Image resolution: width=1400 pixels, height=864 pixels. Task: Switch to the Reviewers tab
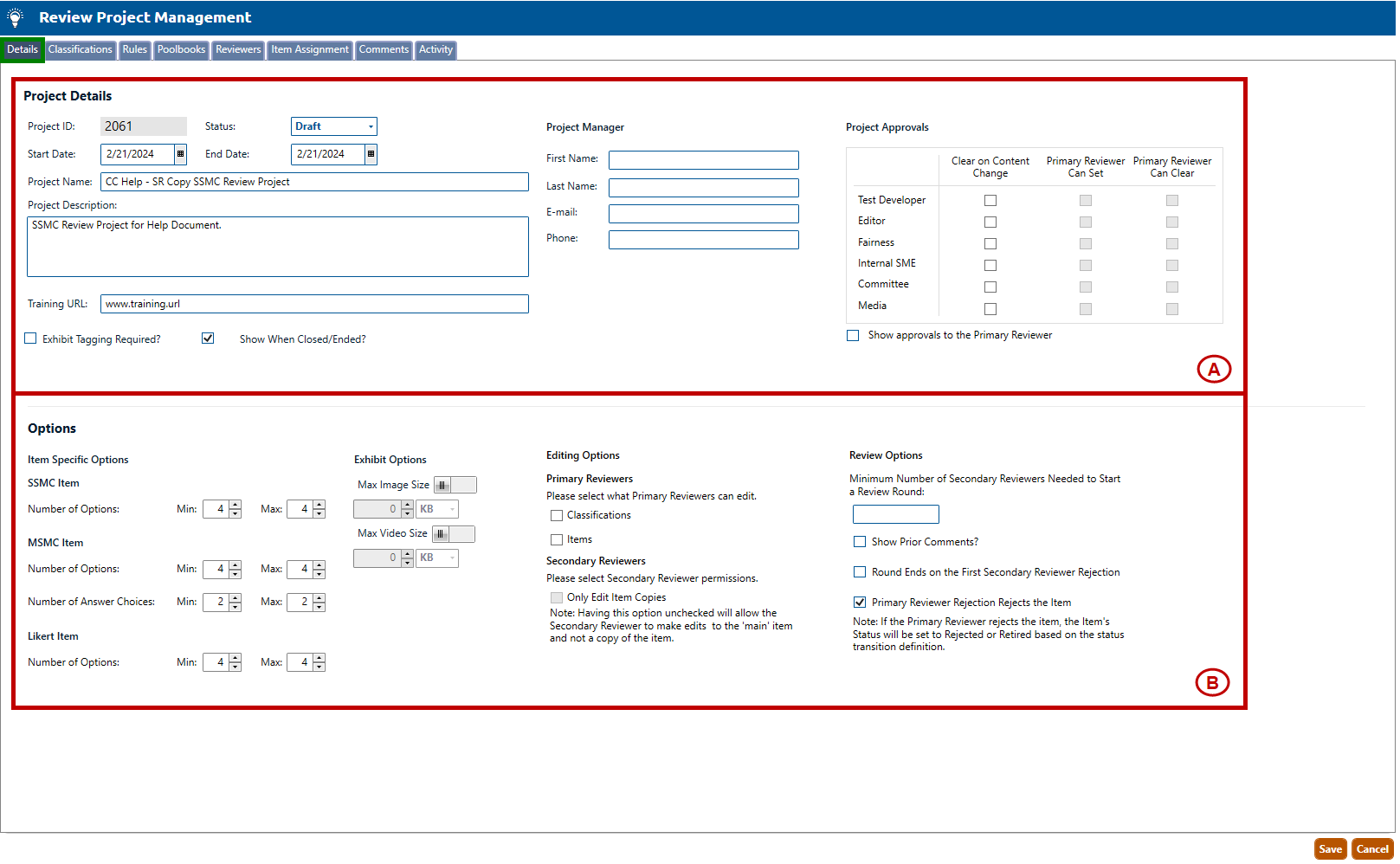coord(238,50)
